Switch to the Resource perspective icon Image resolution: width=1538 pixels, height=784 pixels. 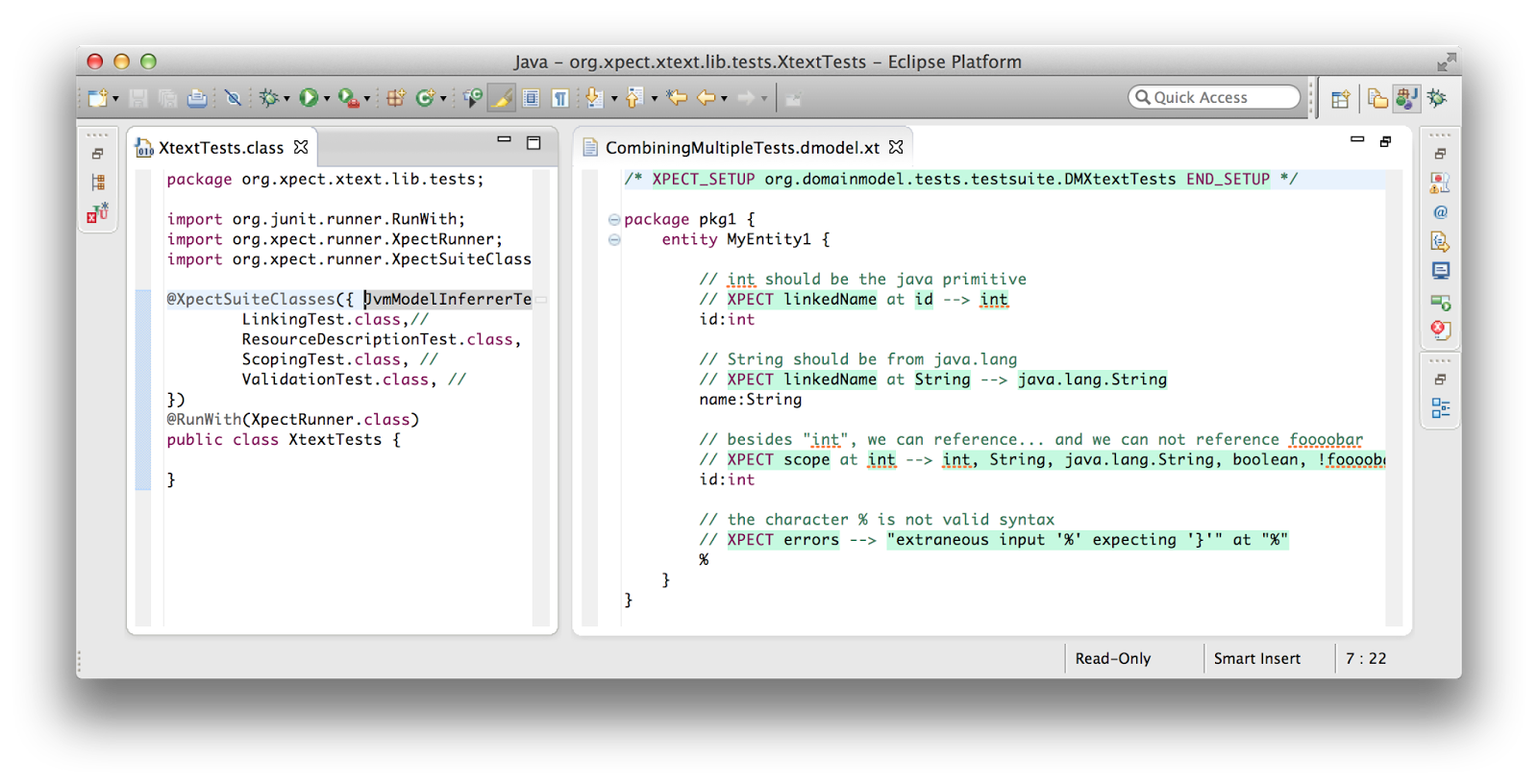tap(1377, 98)
